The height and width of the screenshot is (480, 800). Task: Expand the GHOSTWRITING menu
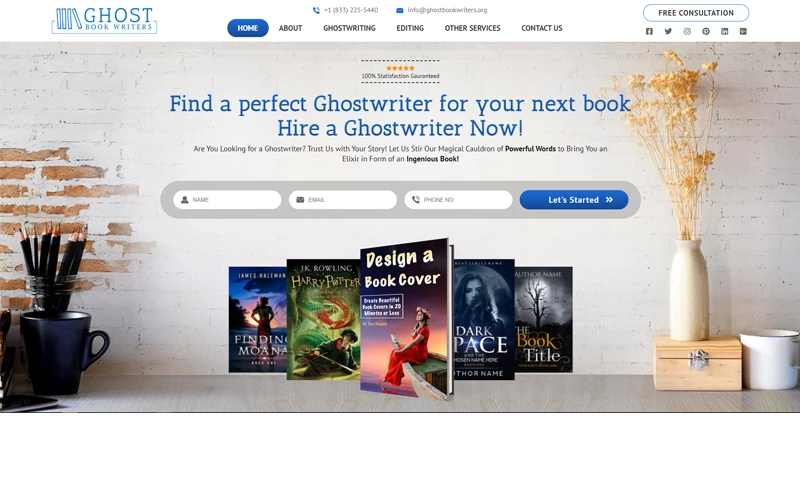tap(349, 28)
